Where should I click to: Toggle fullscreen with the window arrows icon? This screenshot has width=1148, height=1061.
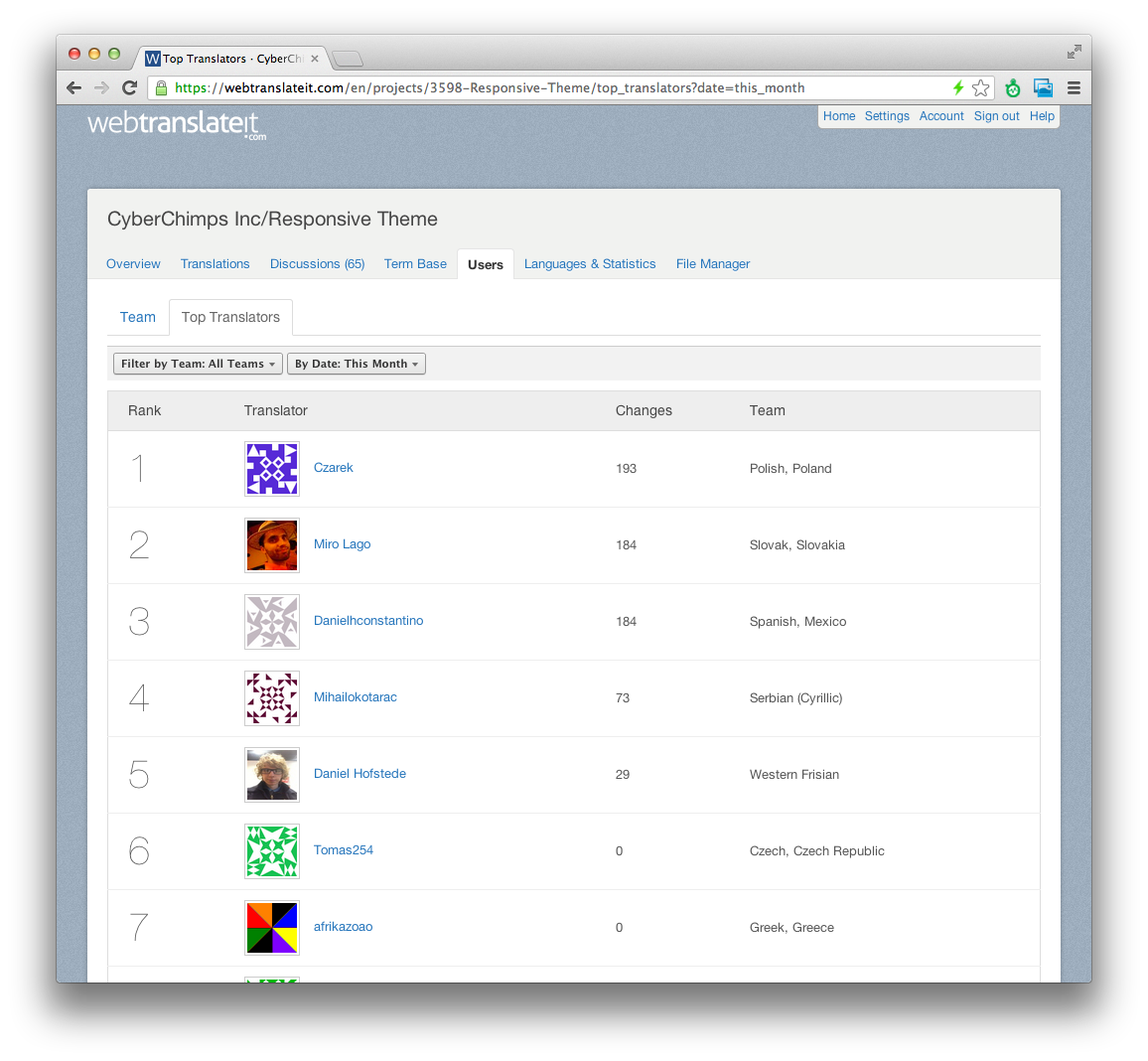point(1075,52)
